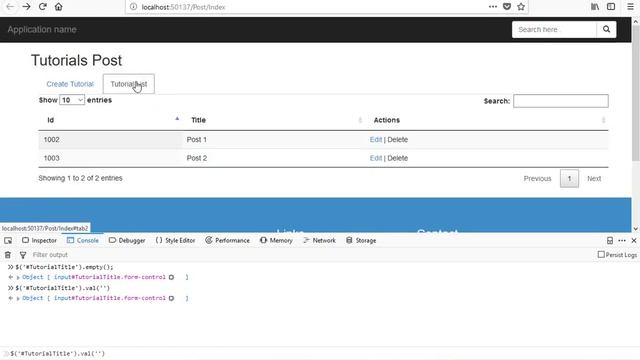Expand the second console Object result
Screen dimensions: 640x360
(x=18, y=299)
